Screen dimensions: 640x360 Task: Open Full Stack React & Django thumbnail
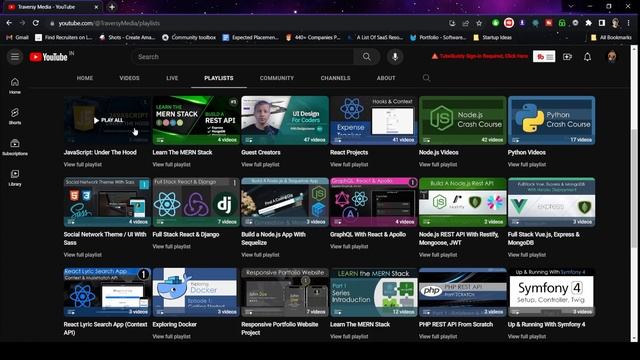pyautogui.click(x=196, y=202)
